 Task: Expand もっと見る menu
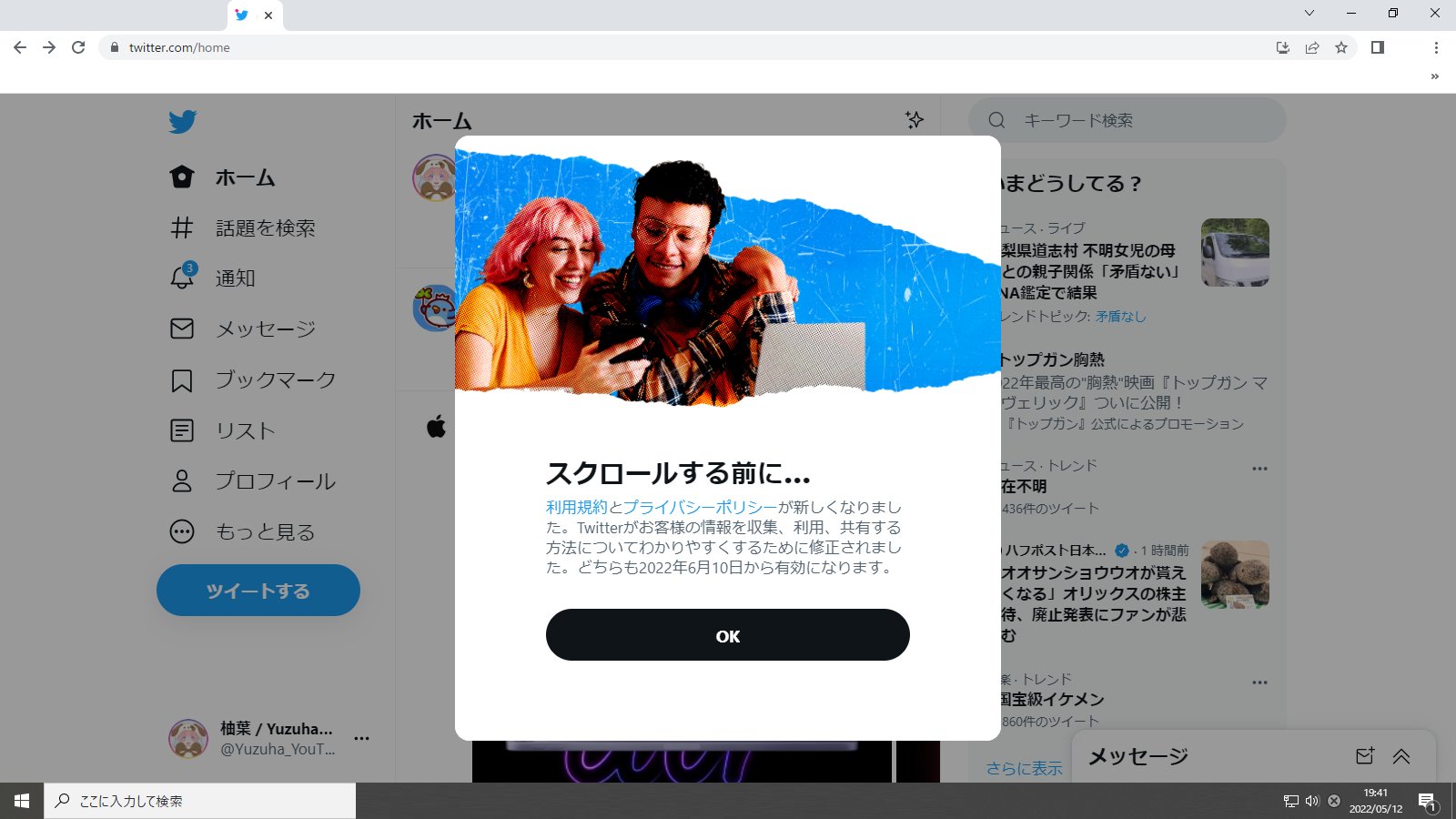coord(243,531)
